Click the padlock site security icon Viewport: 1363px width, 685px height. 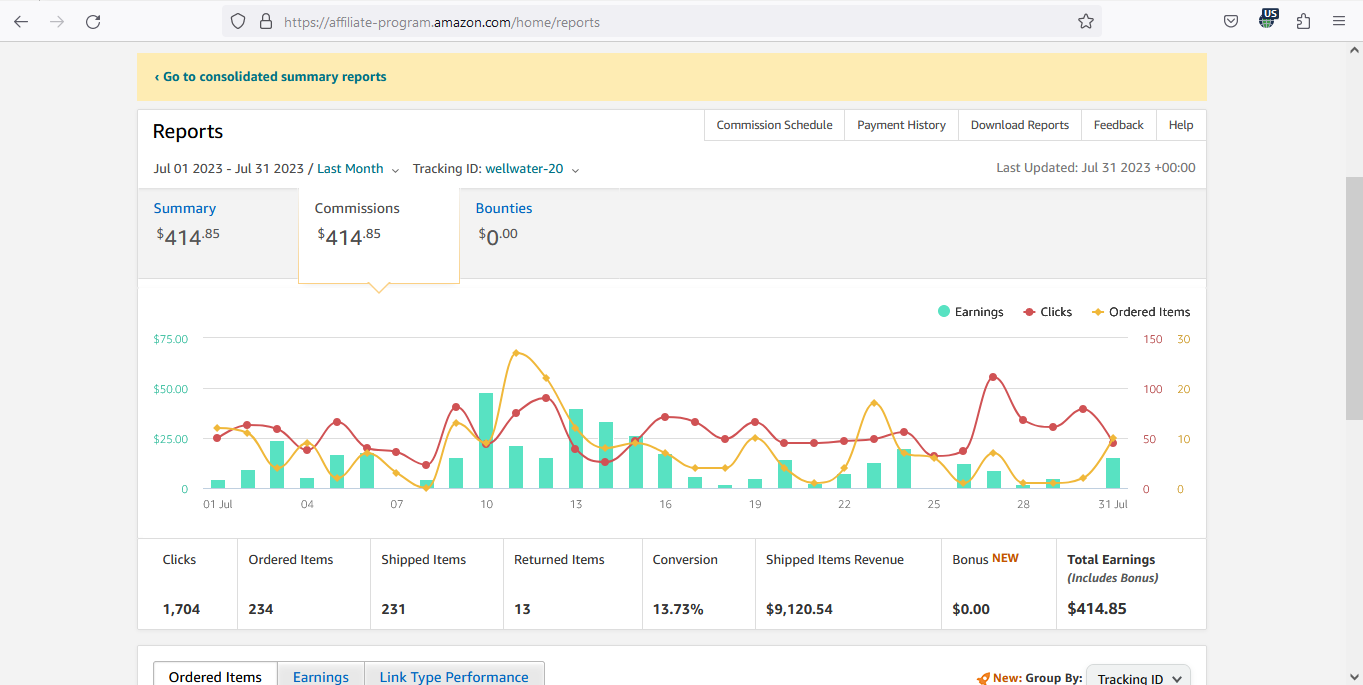[265, 21]
